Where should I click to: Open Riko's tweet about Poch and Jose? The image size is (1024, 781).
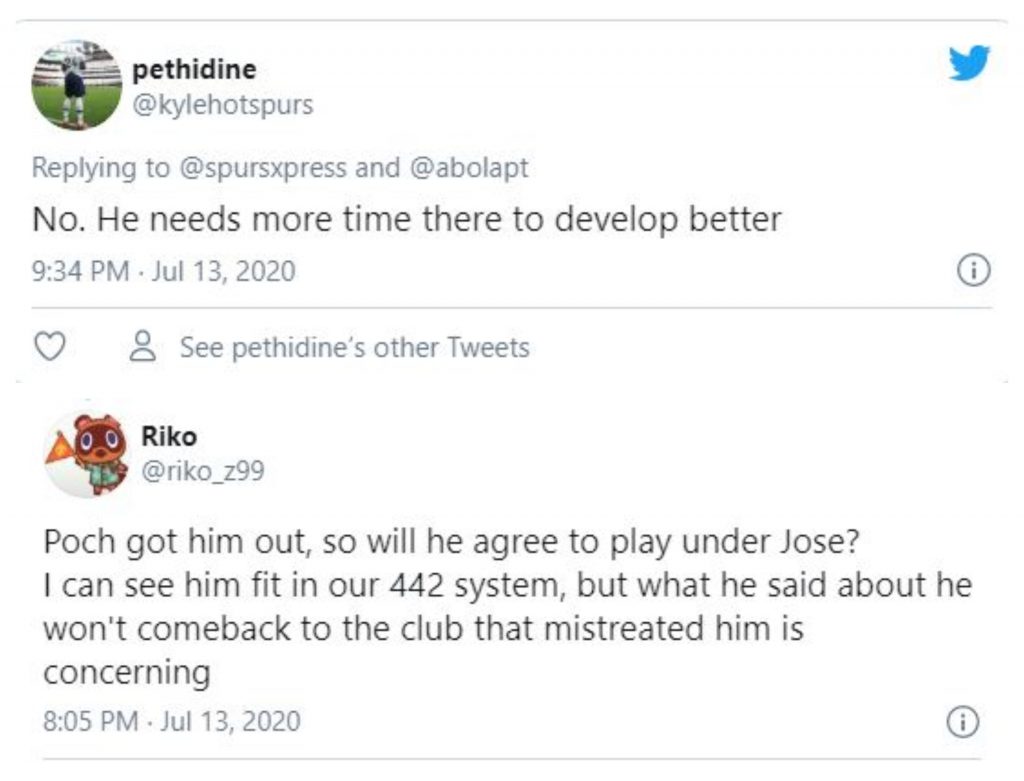click(x=507, y=607)
